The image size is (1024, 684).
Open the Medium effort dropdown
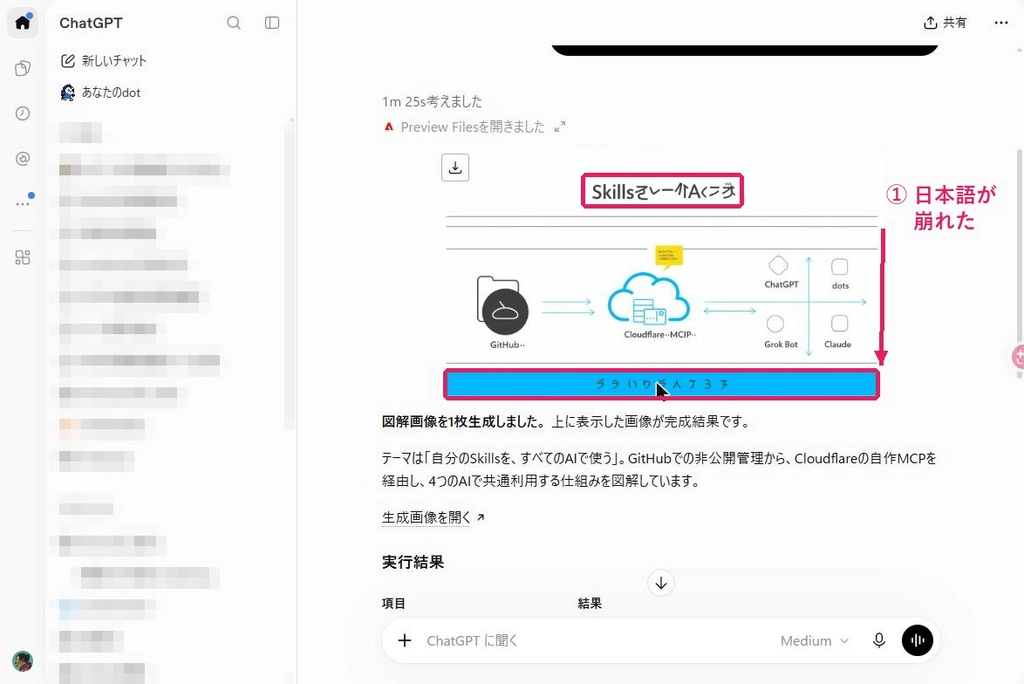(x=814, y=641)
